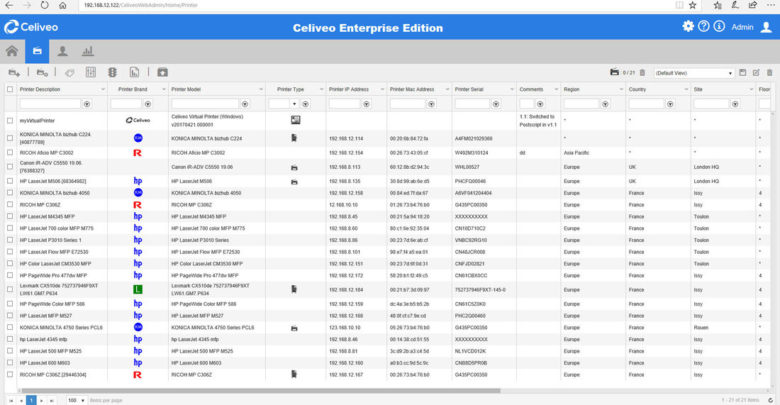
Task: Sort by Printer Serial column header
Action: [x=469, y=90]
